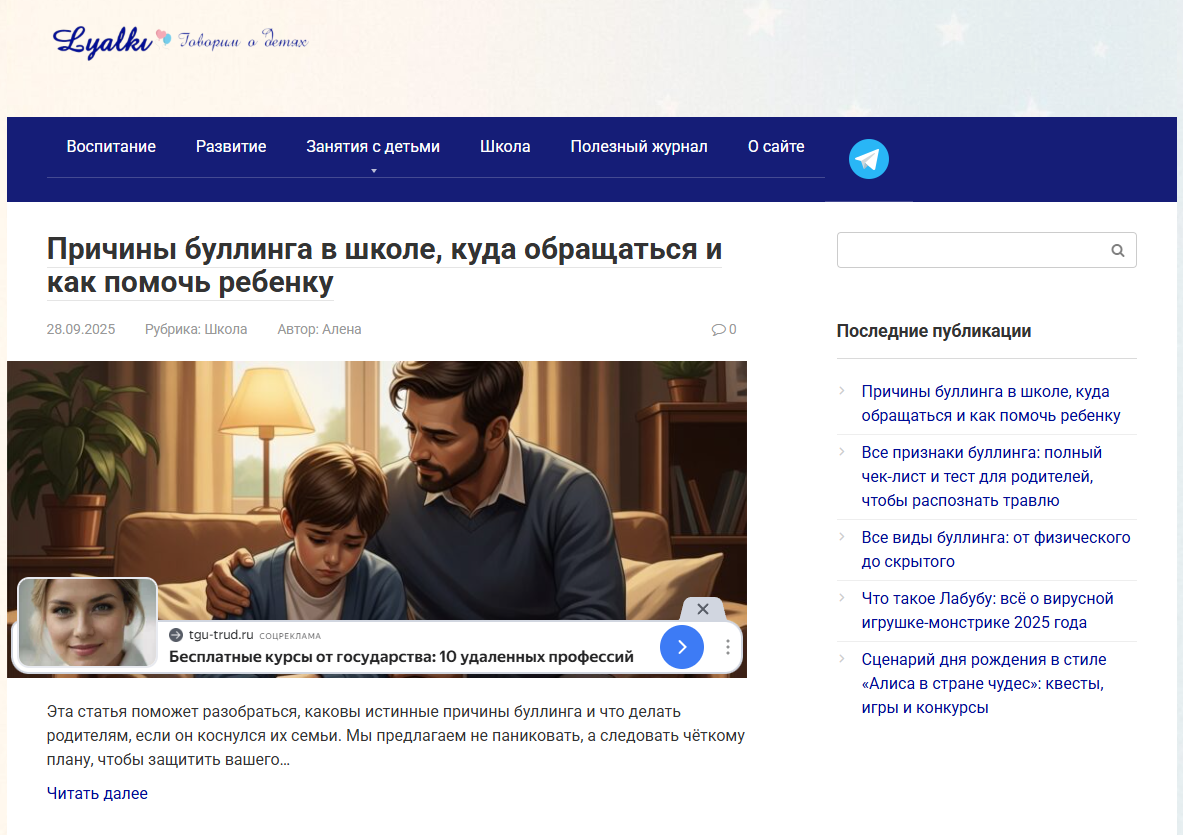Expand the Занятия с детьми submenu arrow
This screenshot has height=835, width=1183.
pyautogui.click(x=373, y=171)
